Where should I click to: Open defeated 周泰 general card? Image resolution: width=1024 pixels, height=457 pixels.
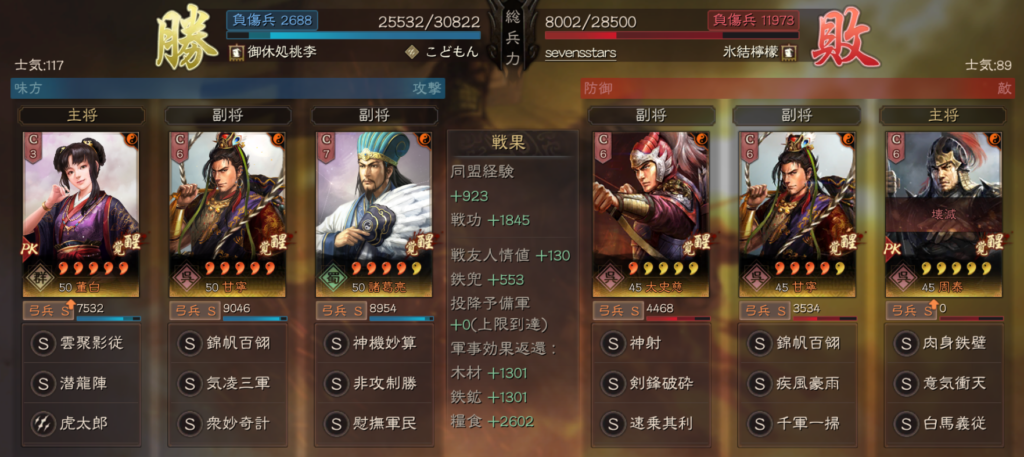point(944,215)
